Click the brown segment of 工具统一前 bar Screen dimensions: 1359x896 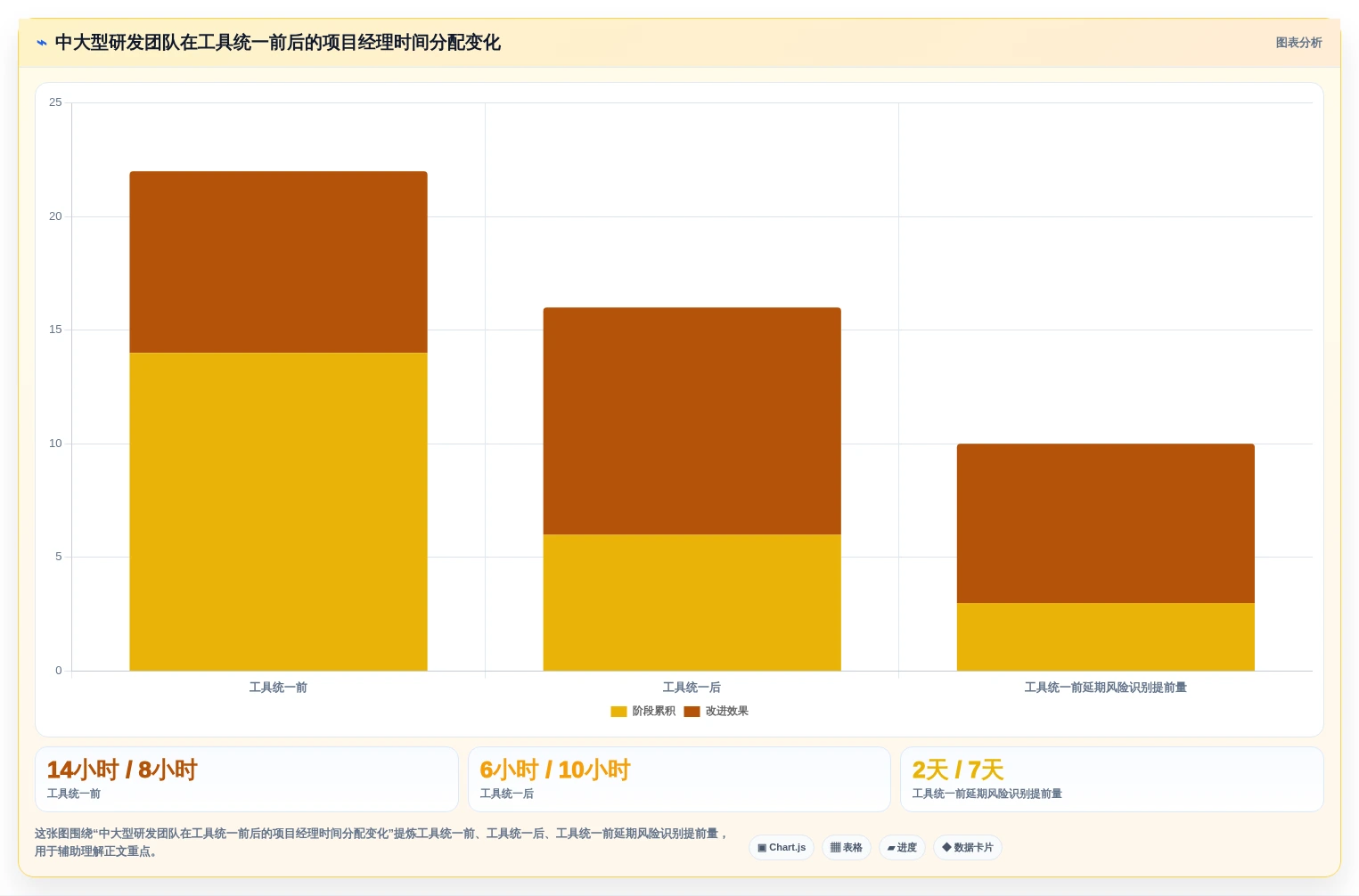278,262
